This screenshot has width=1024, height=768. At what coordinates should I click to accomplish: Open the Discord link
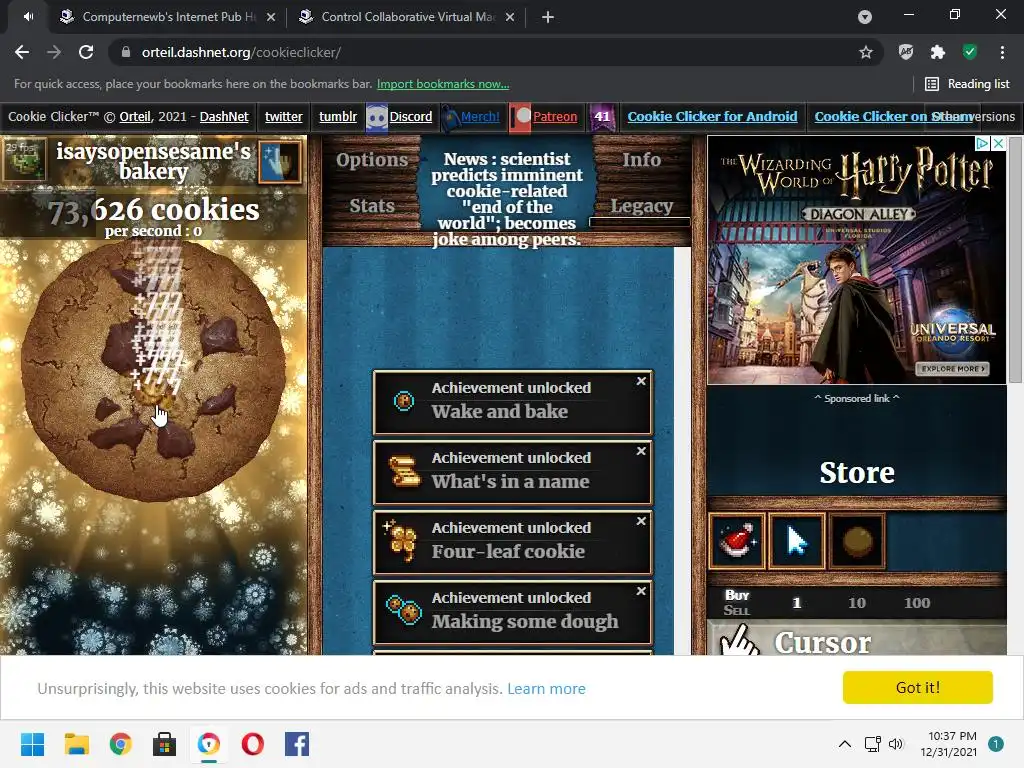411,116
